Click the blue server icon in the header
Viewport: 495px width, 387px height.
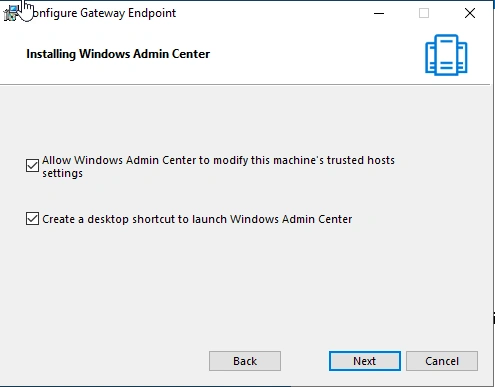446,55
